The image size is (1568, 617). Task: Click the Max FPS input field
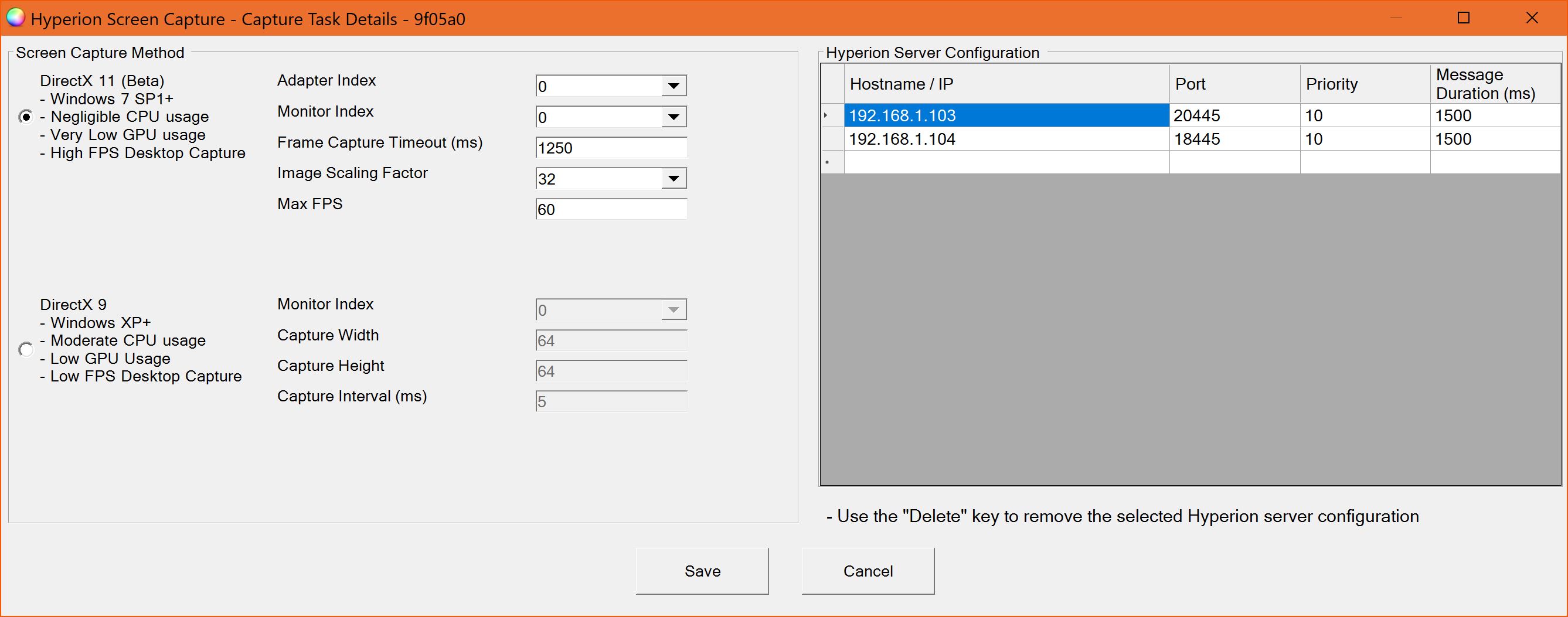[x=611, y=209]
